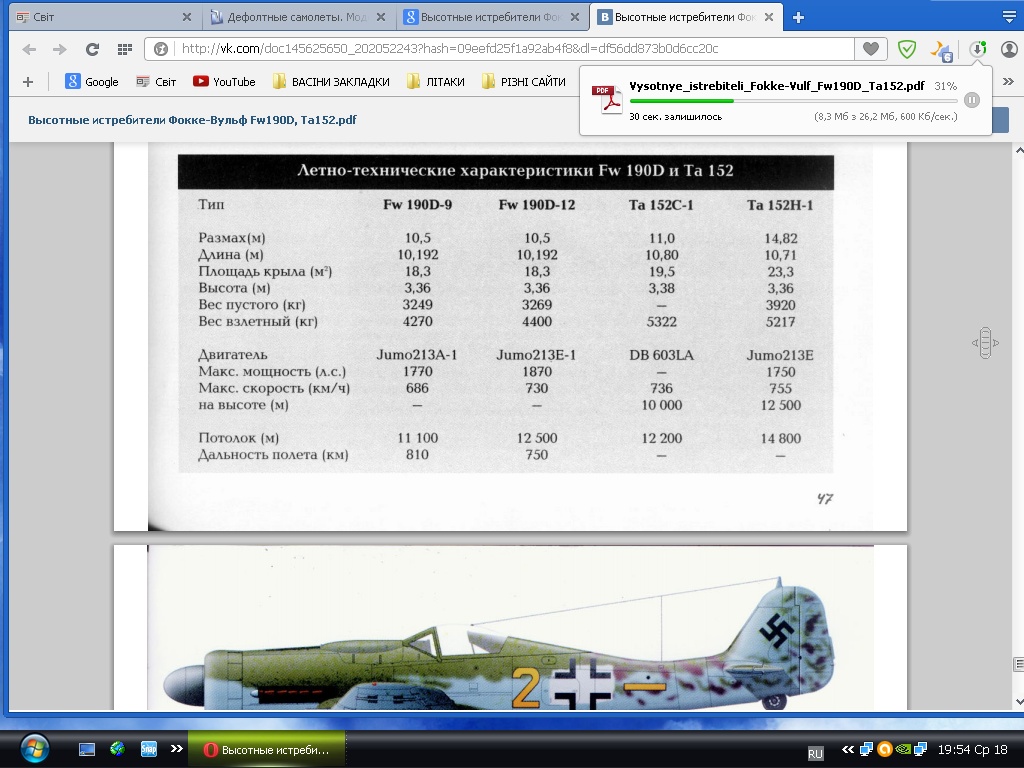Toggle the downloads popup button
This screenshot has height=768, width=1024.
click(978, 49)
